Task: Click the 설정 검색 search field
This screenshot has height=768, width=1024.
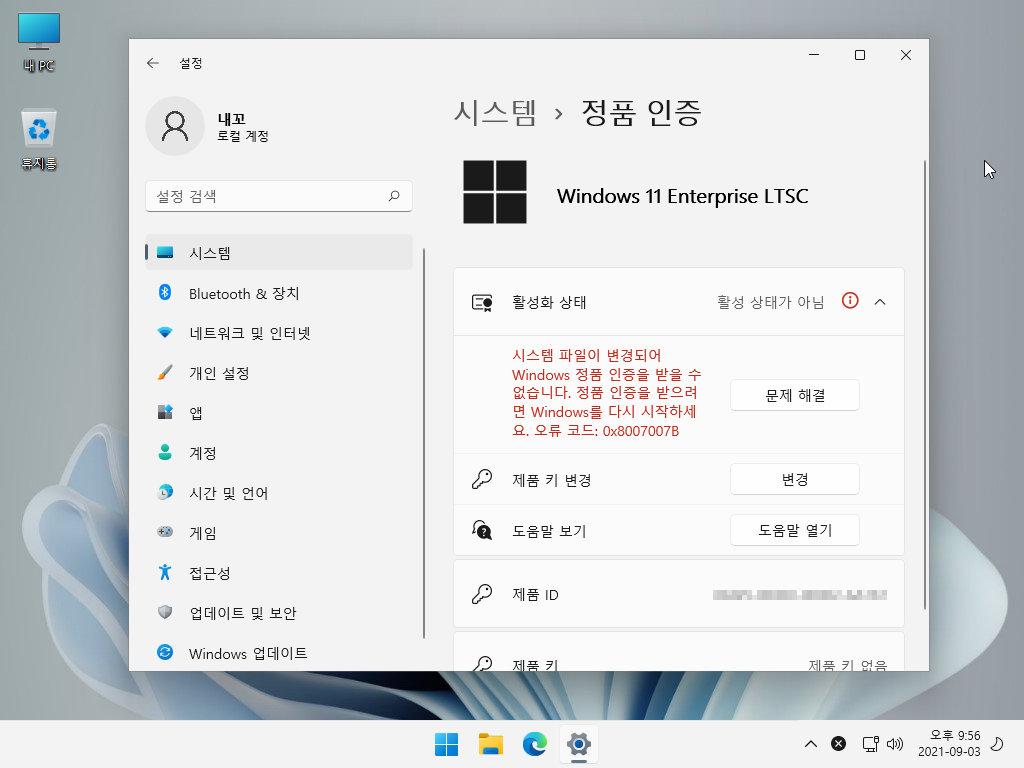Action: (279, 196)
